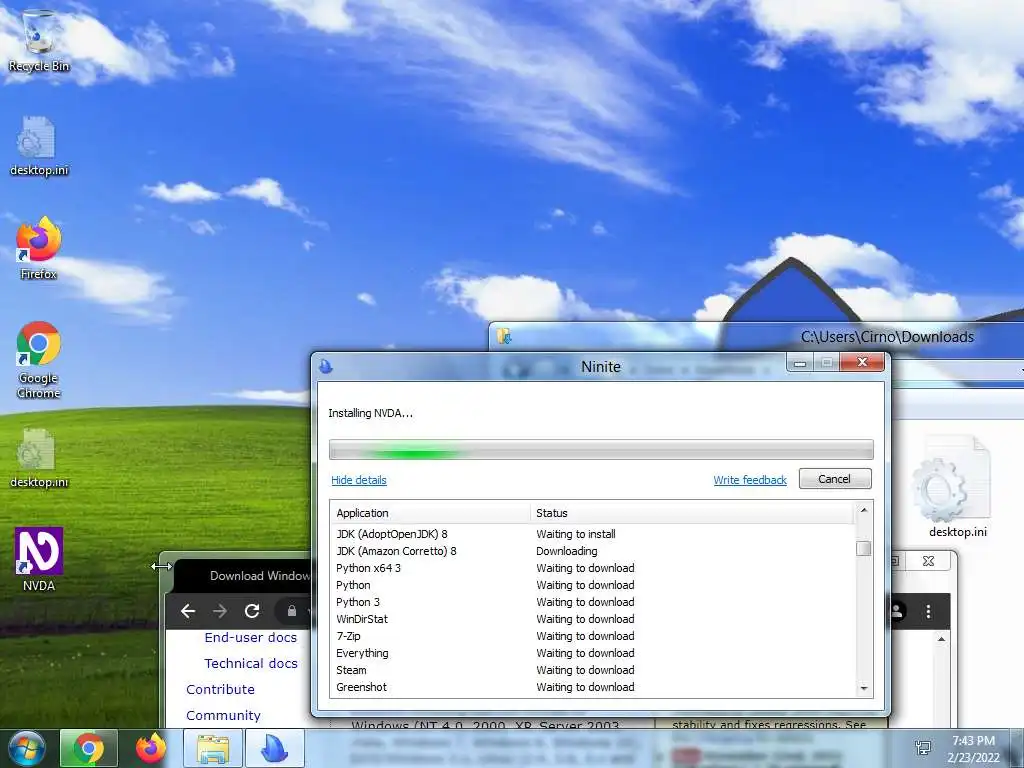Viewport: 1024px width, 768px height.
Task: Open the Technical docs link
Action: pyautogui.click(x=251, y=664)
